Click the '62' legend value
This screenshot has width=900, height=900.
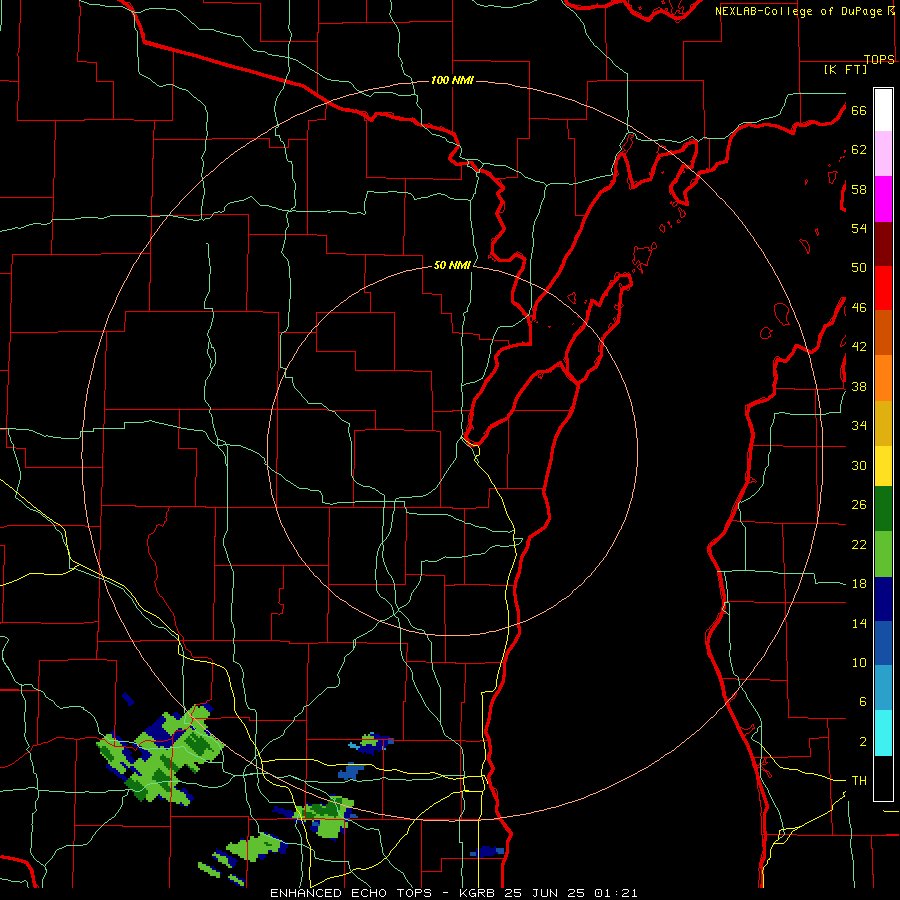859,150
